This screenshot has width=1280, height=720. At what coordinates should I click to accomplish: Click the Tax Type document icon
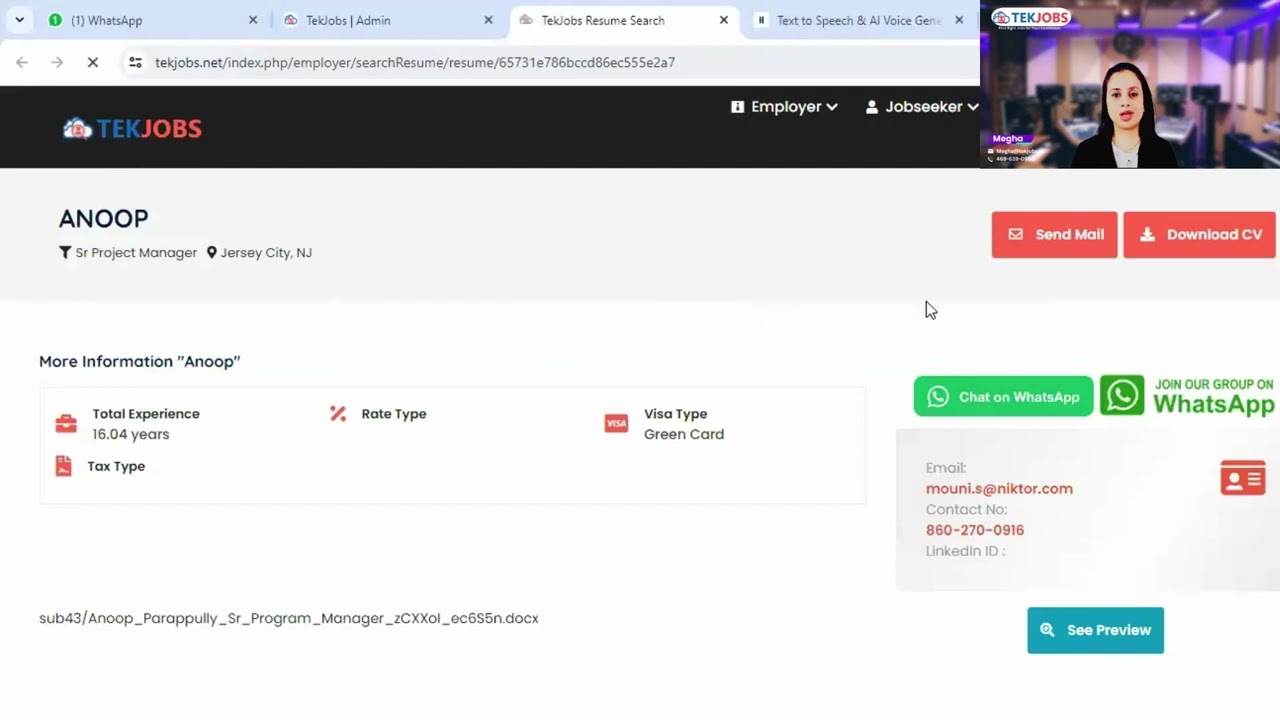click(63, 466)
